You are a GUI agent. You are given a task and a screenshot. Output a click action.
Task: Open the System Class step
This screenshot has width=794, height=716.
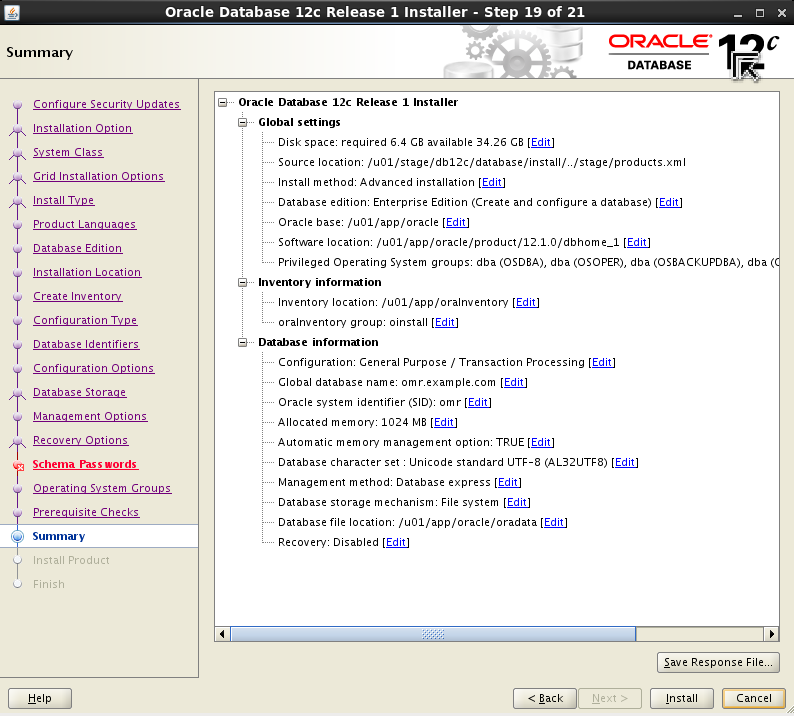pos(68,152)
